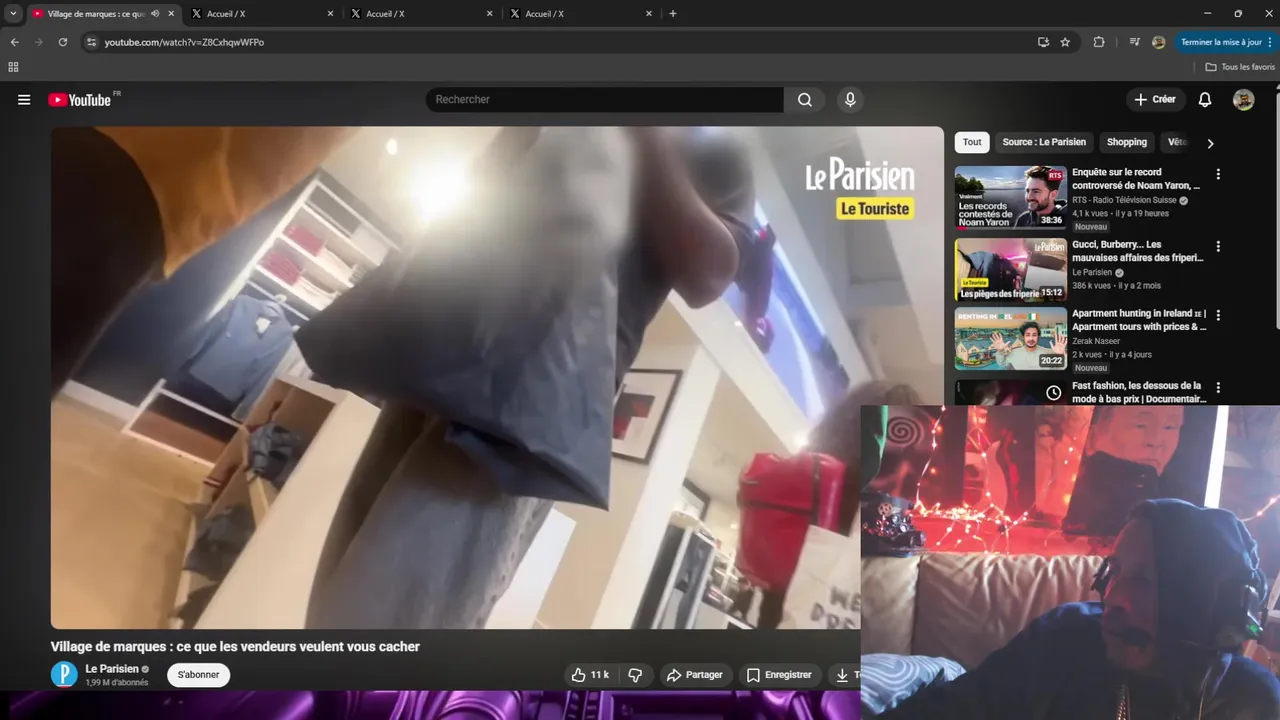1280x720 pixels.
Task: Open options menu for Enquête sur le record video
Action: pyautogui.click(x=1218, y=174)
